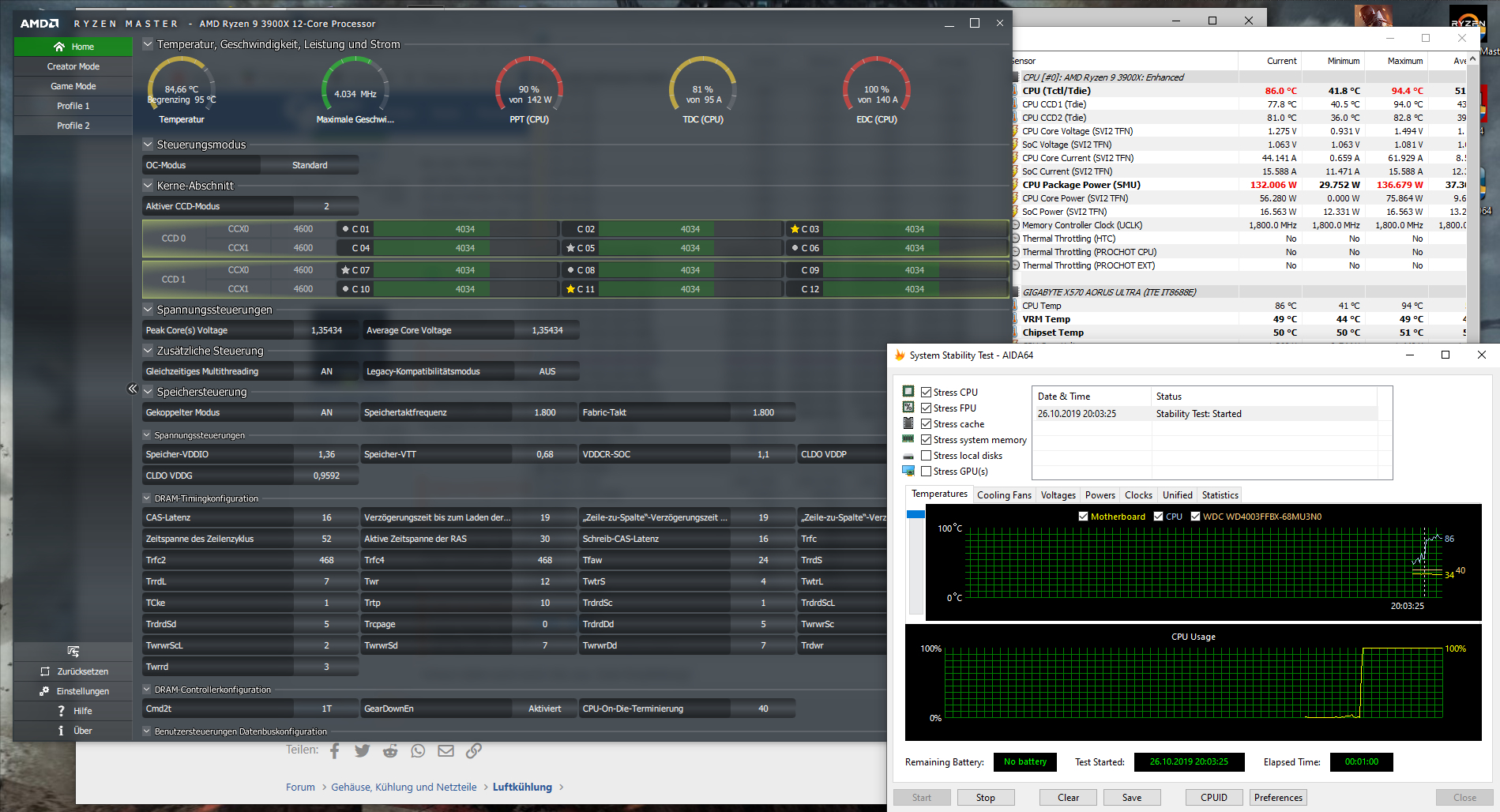The height and width of the screenshot is (812, 1500).
Task: Toggle the CPU checkbox above the temperature graph
Action: [1159, 517]
